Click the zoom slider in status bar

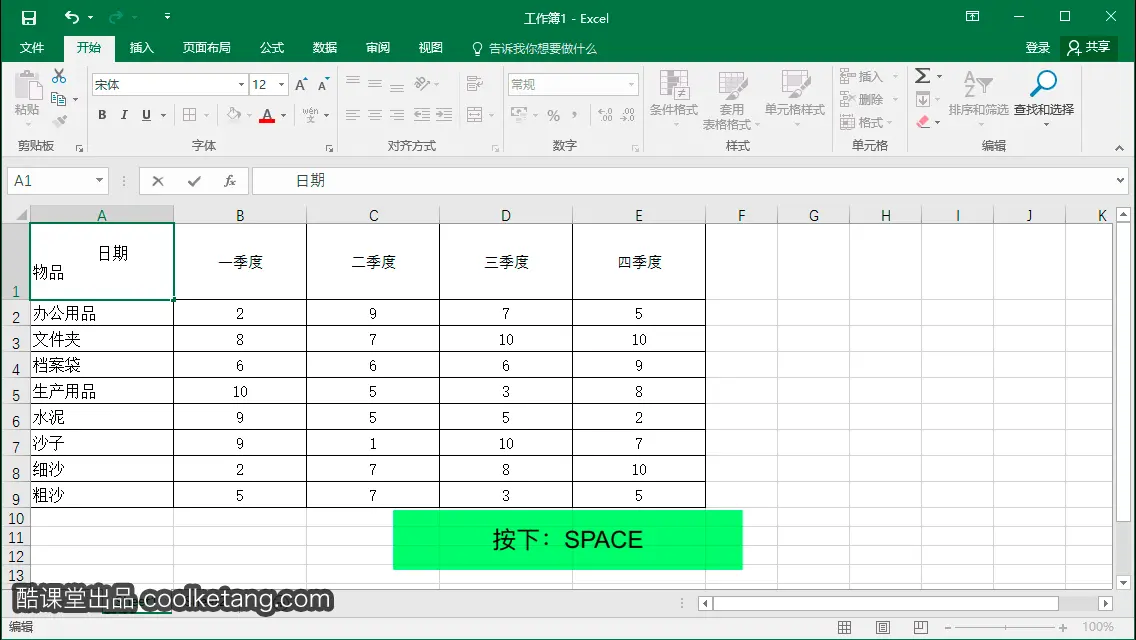point(1005,628)
